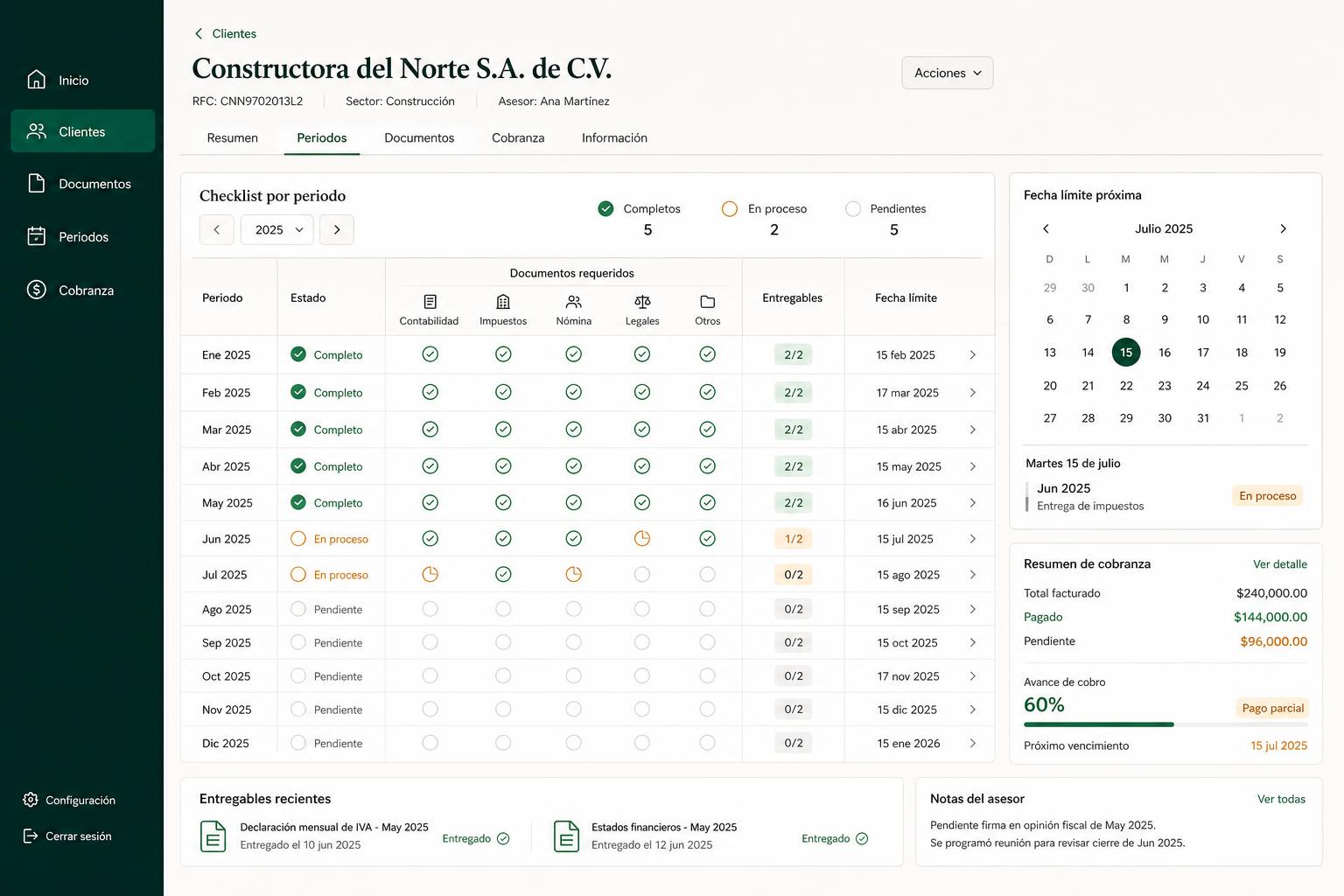This screenshot has height=896, width=1344.
Task: Open Periodos calendar icon in sidebar
Action: (x=36, y=236)
